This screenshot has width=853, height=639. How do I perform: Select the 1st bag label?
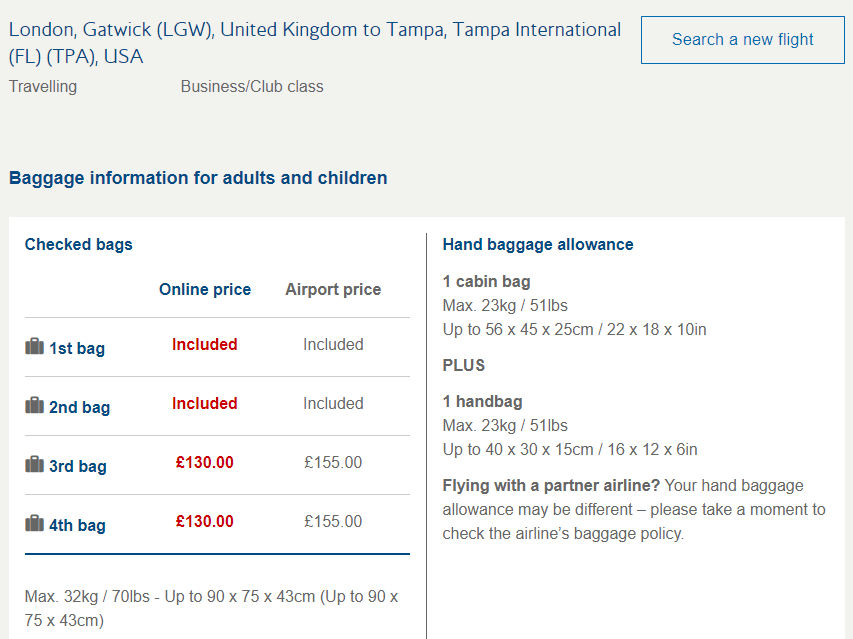pos(77,349)
